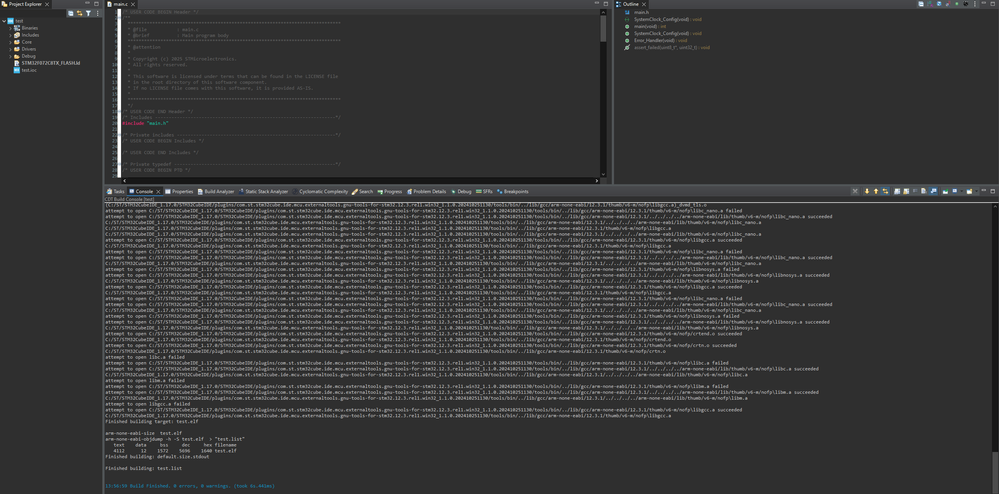Collapse the test project tree node

click(x=4, y=21)
